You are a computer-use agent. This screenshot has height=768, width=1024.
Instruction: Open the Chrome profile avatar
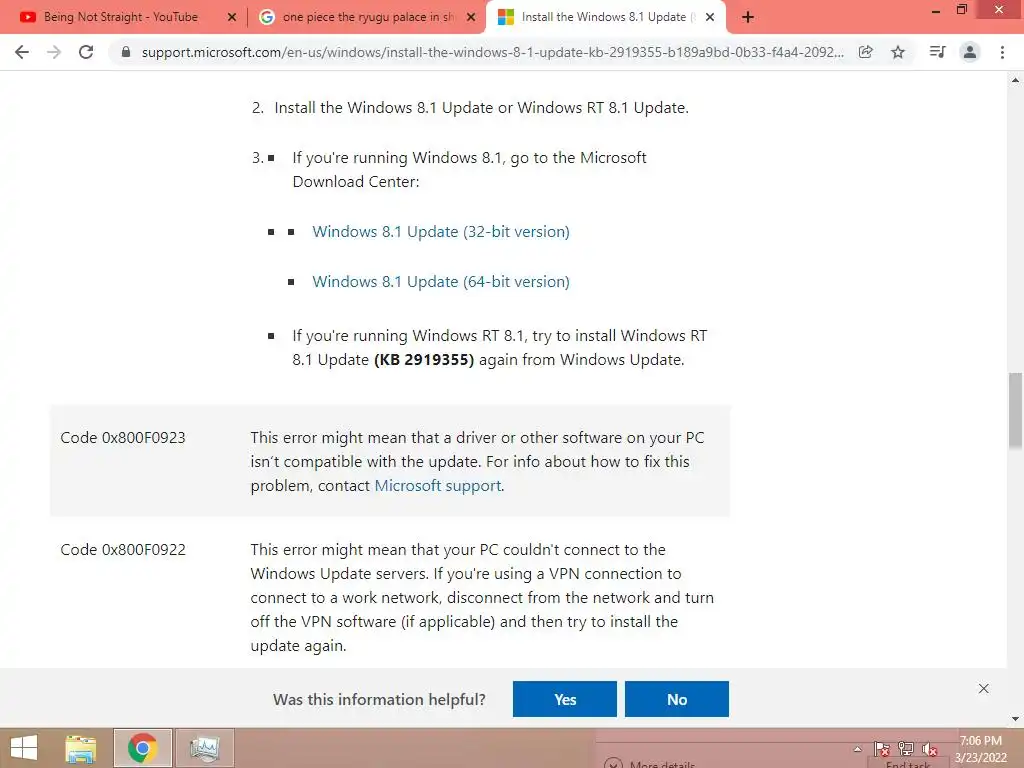970,52
